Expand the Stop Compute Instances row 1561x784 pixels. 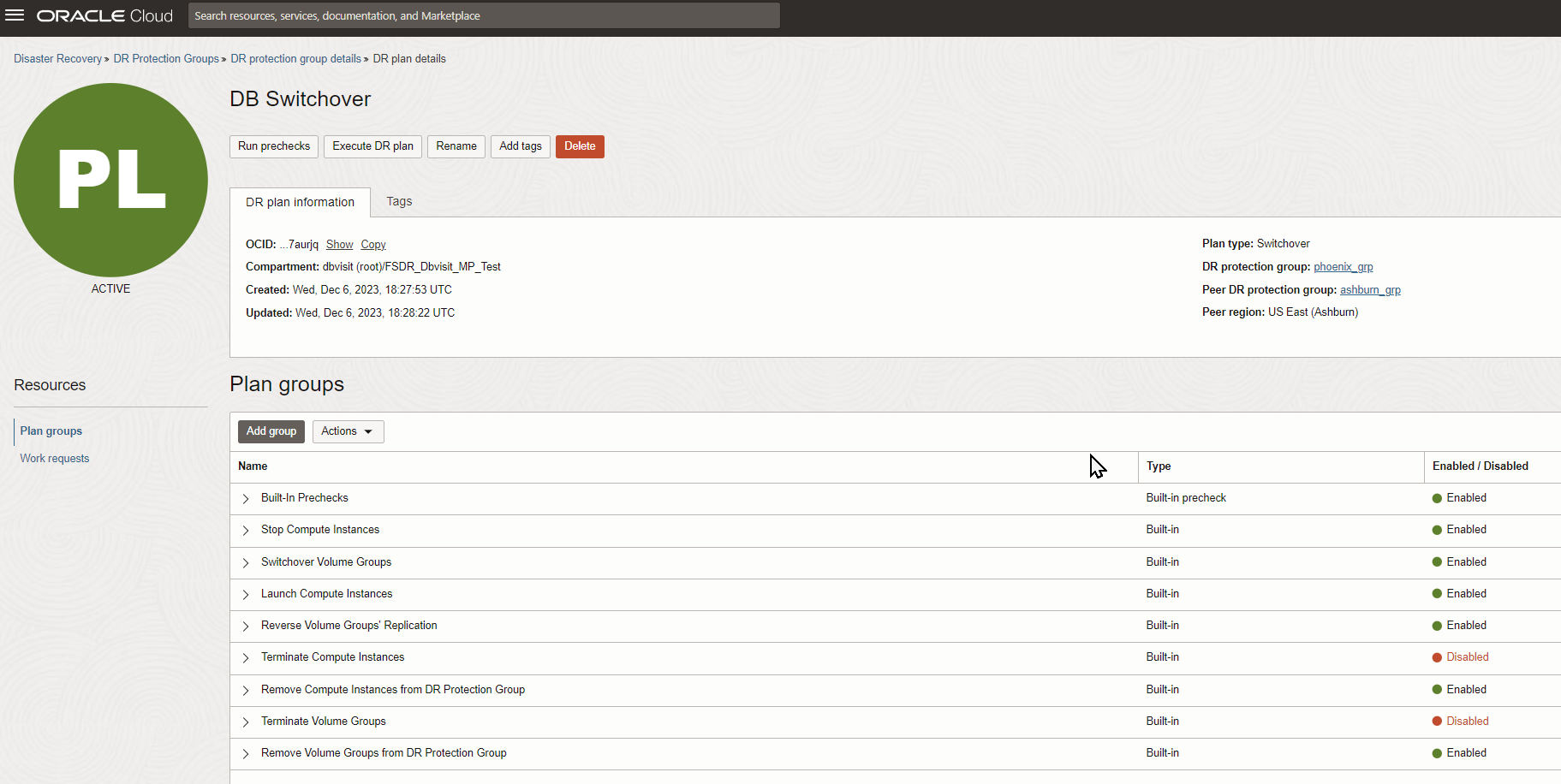pyautogui.click(x=246, y=531)
